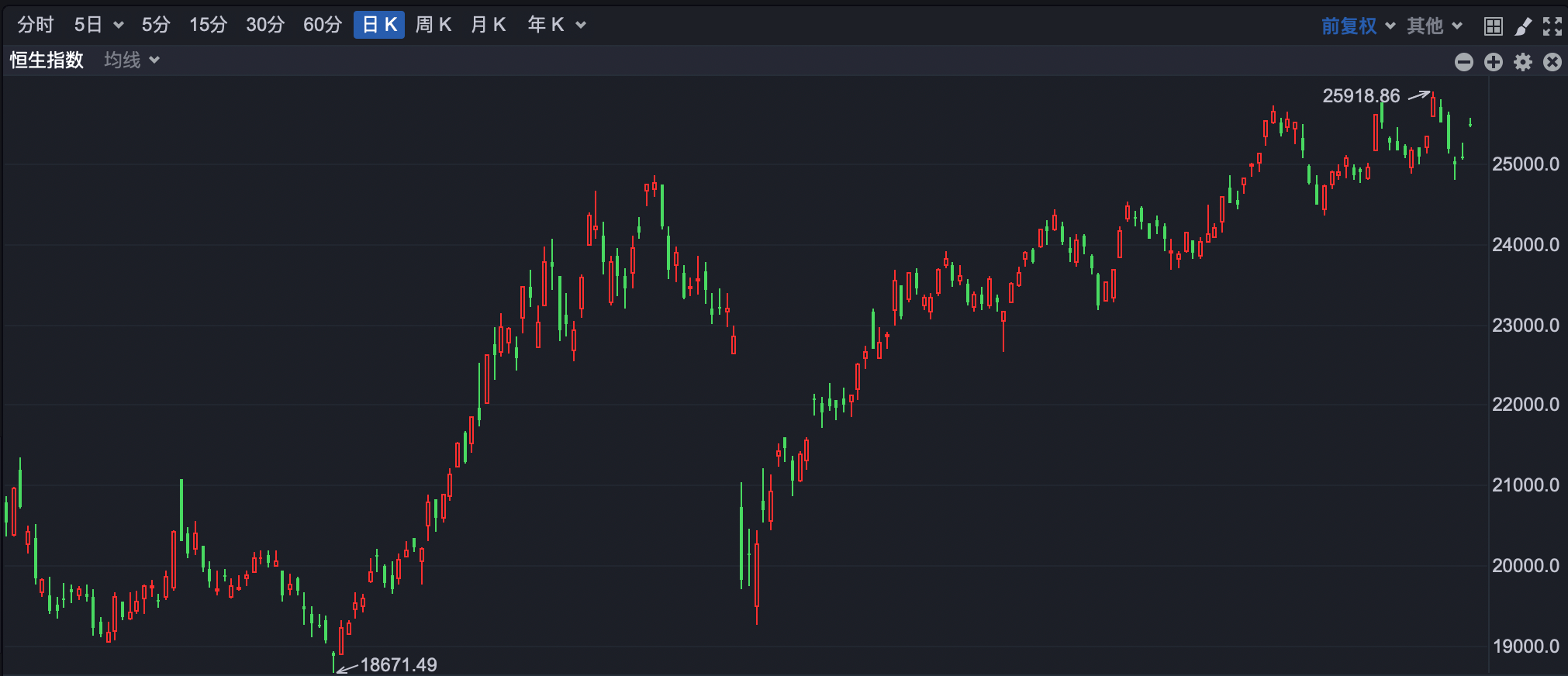
Task: Click the 恒生指数 title label
Action: tap(47, 60)
